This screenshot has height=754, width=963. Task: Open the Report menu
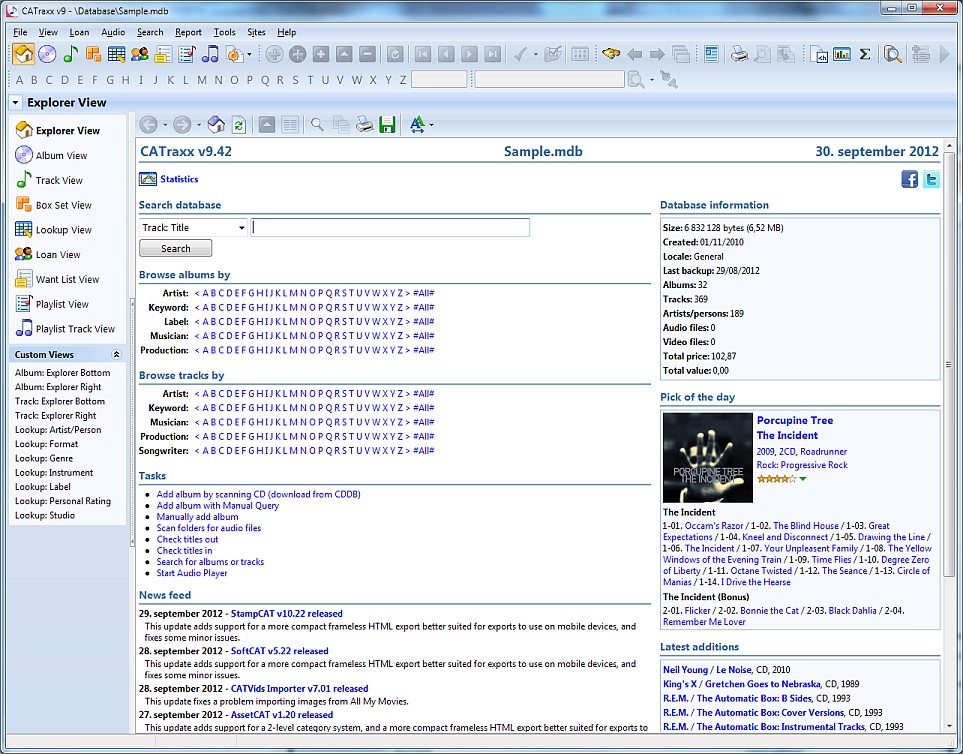click(x=188, y=32)
